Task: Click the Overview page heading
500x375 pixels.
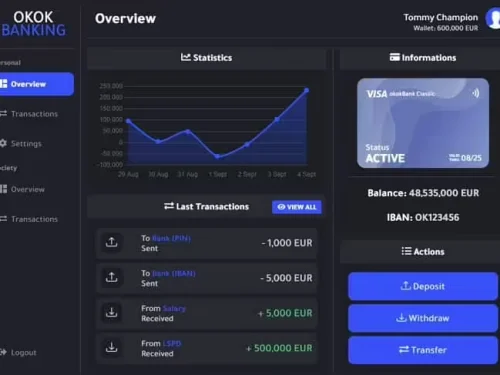Action: [x=125, y=18]
